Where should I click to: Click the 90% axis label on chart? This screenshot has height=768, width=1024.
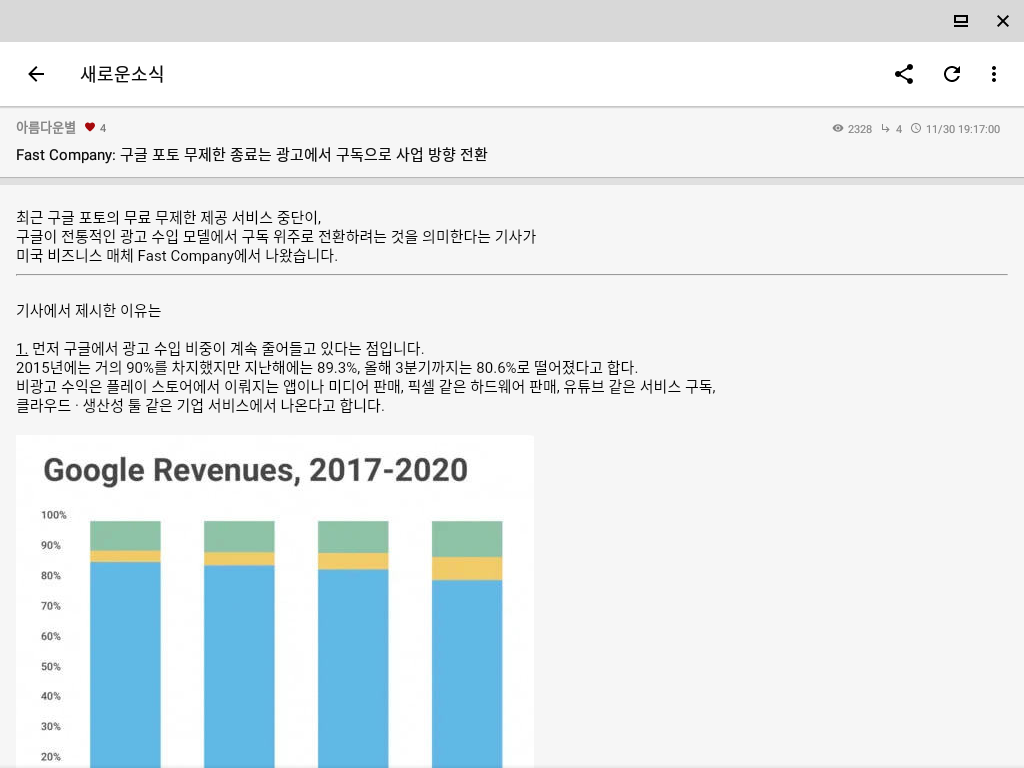50,545
